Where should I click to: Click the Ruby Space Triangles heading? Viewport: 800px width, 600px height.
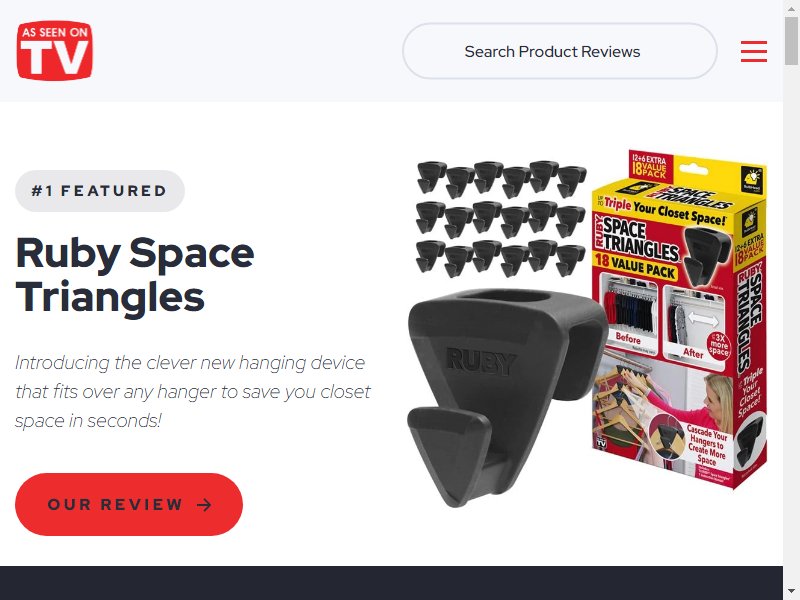(135, 274)
